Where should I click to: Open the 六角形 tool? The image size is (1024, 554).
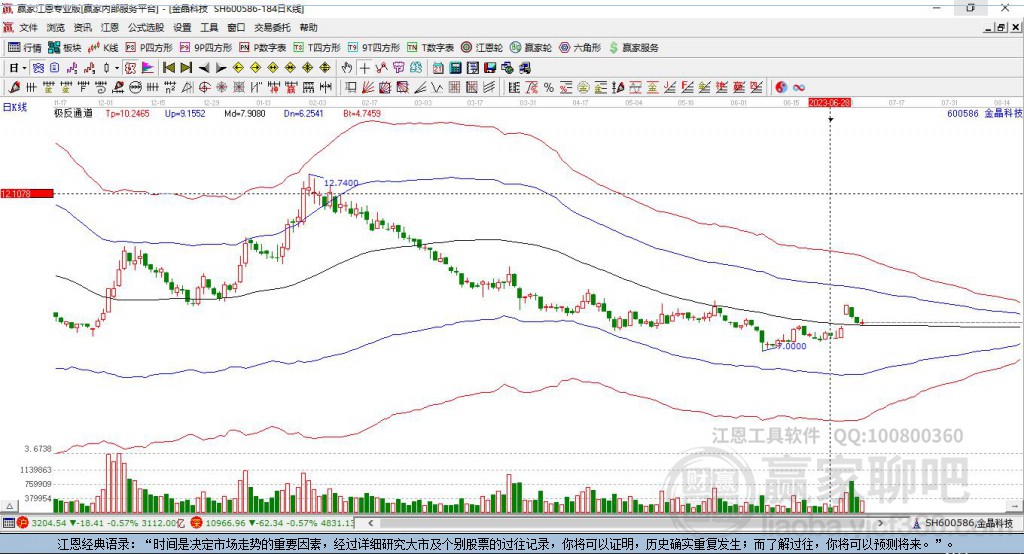point(580,48)
